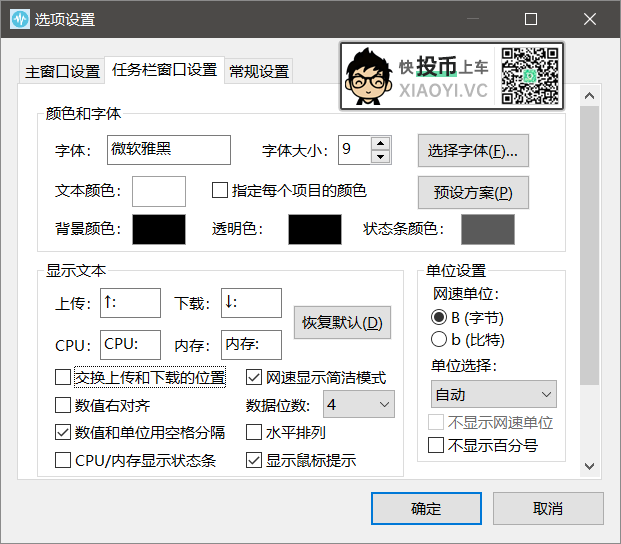Click the 选择字体(F)... button
The height and width of the screenshot is (544, 621).
click(473, 150)
